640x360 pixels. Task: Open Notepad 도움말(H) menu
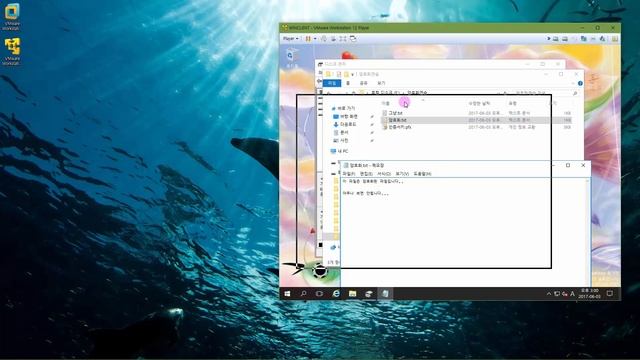(x=422, y=173)
